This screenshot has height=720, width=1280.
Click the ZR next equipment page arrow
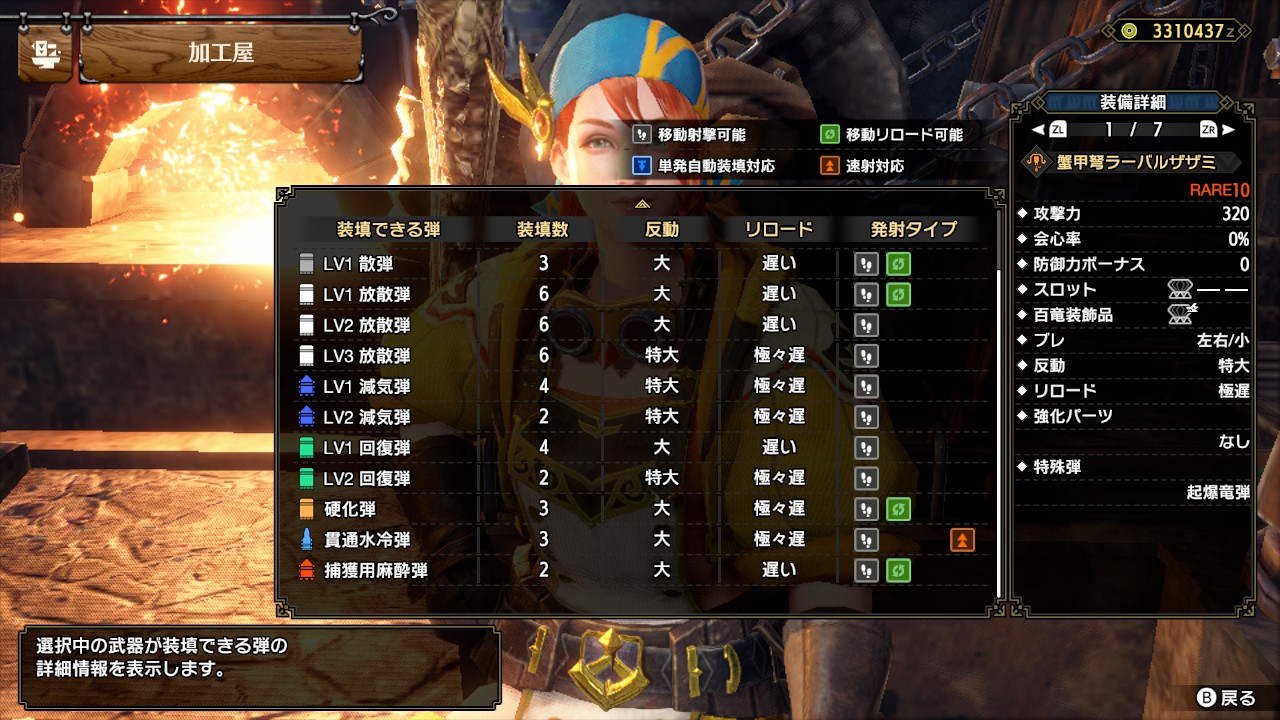pos(1218,130)
